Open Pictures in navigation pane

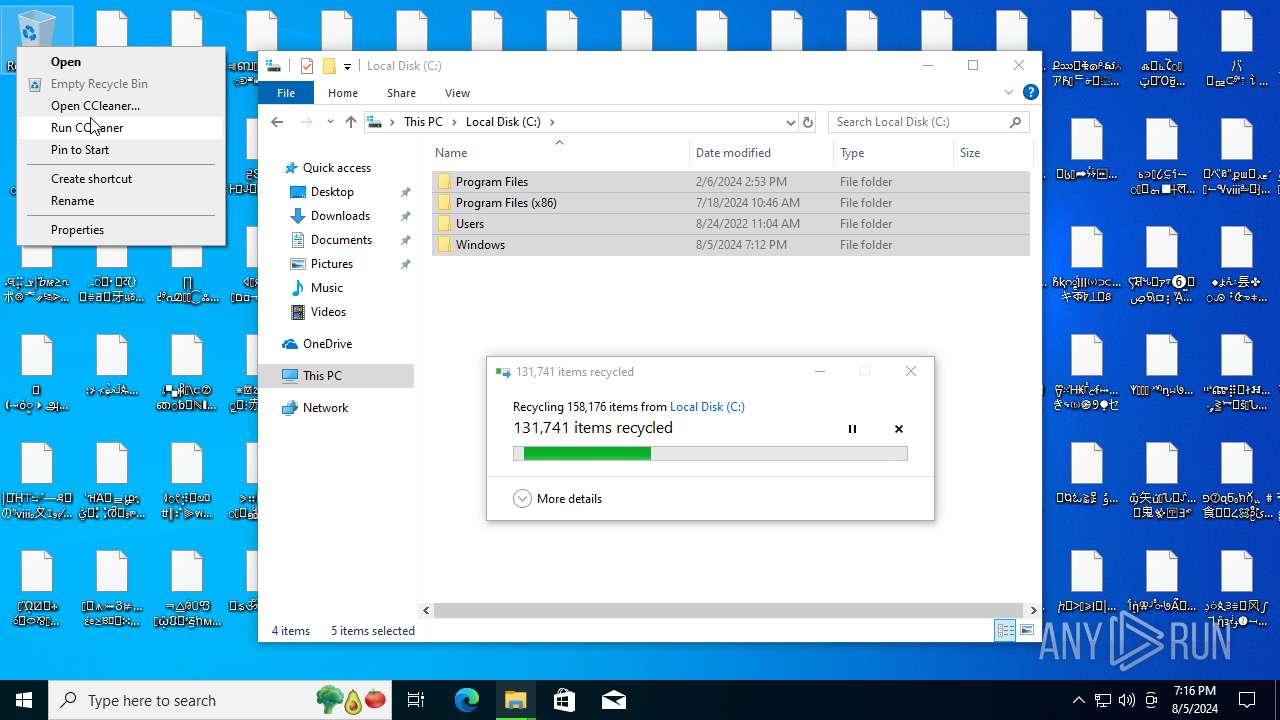coord(331,264)
